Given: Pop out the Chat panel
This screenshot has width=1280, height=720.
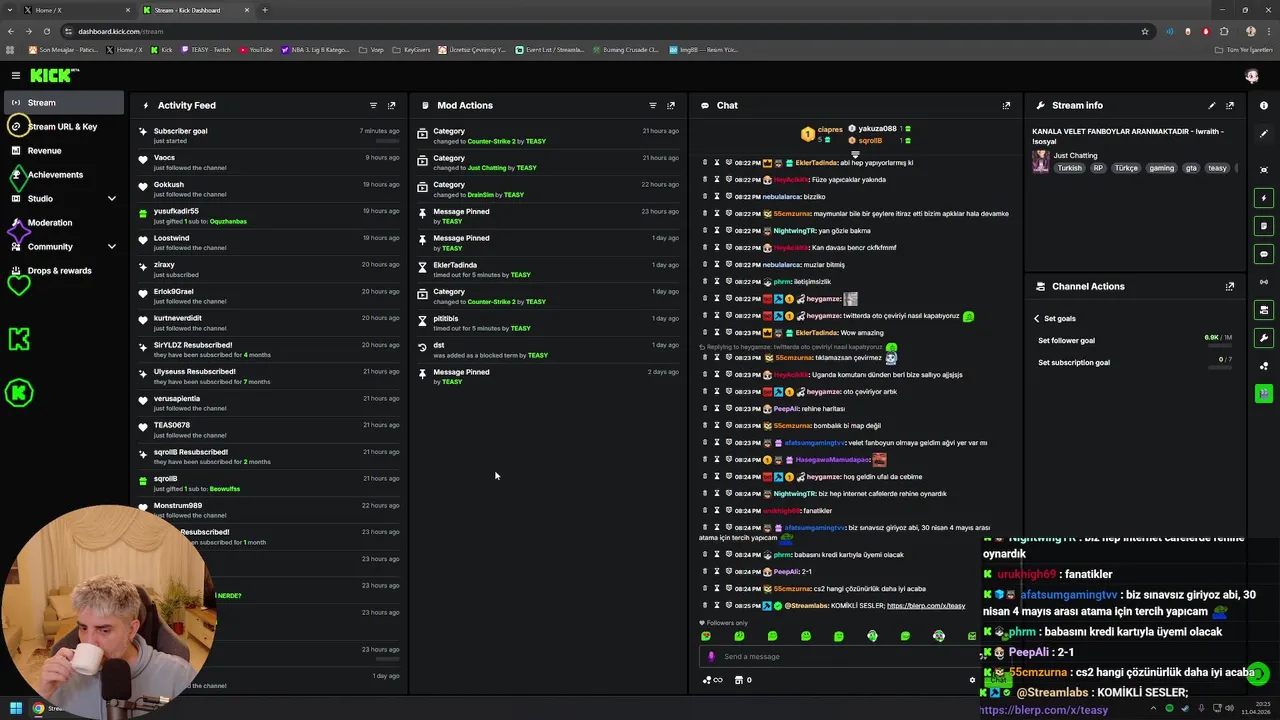Looking at the screenshot, I should click(1006, 105).
